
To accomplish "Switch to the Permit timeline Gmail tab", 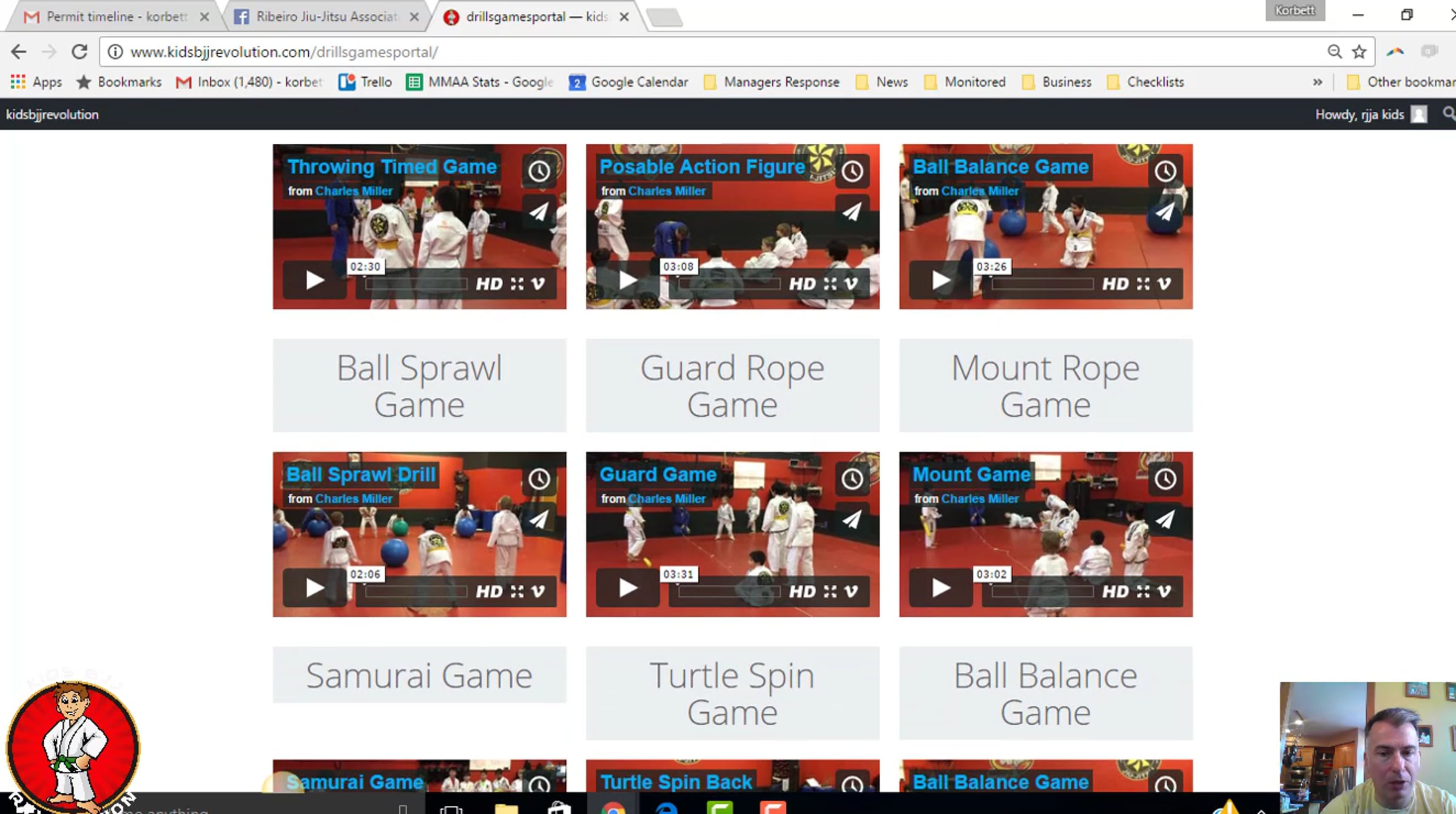I will (x=115, y=16).
